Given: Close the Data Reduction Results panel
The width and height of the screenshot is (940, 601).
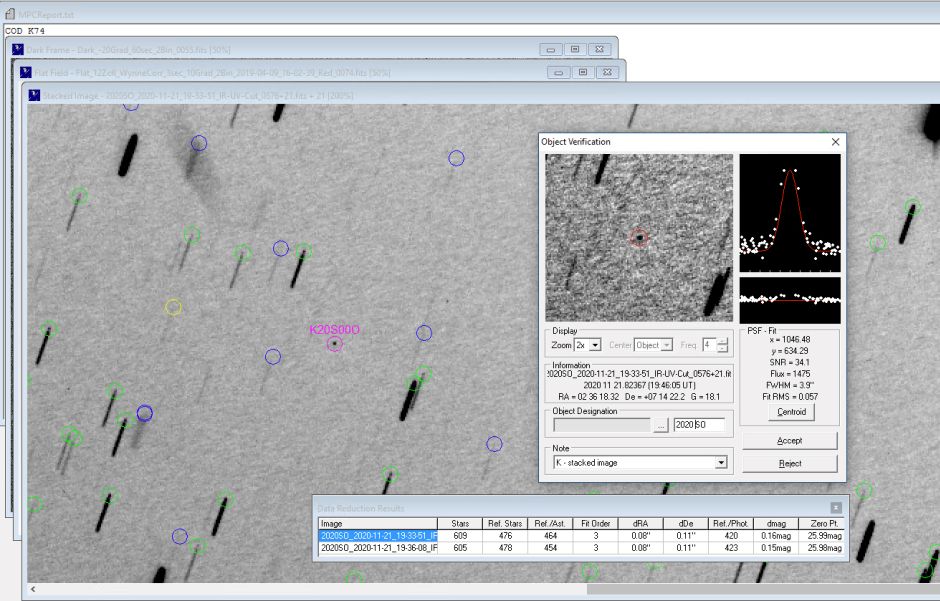Looking at the screenshot, I should (x=836, y=508).
